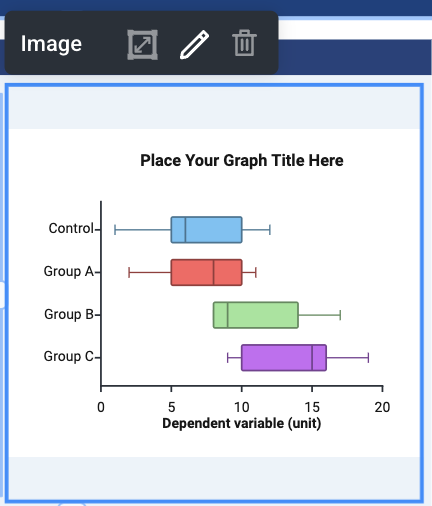This screenshot has height=506, width=432.
Task: Click the Control axis label
Action: (x=71, y=229)
